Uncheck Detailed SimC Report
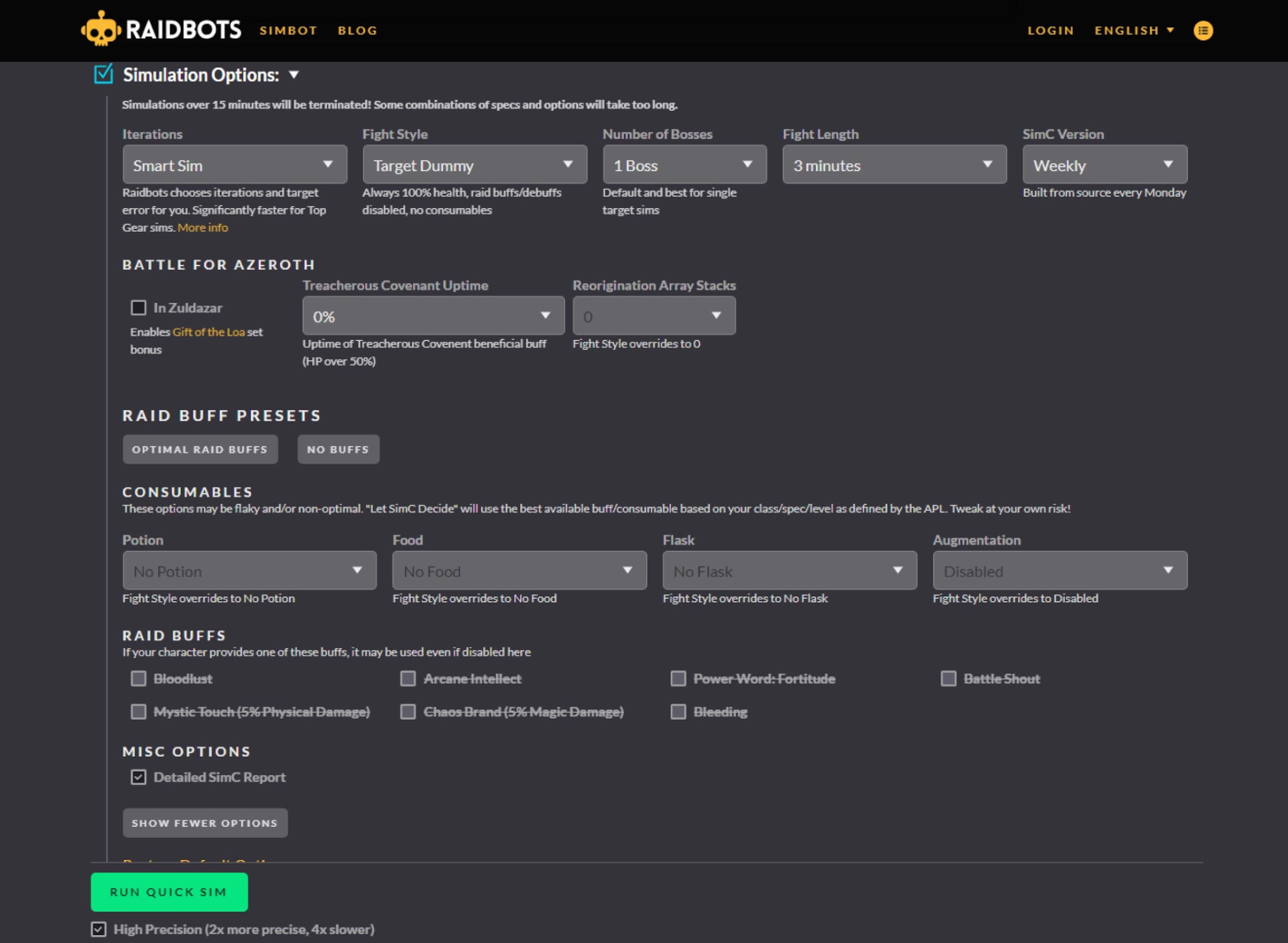Viewport: 1288px width, 943px height. point(138,777)
